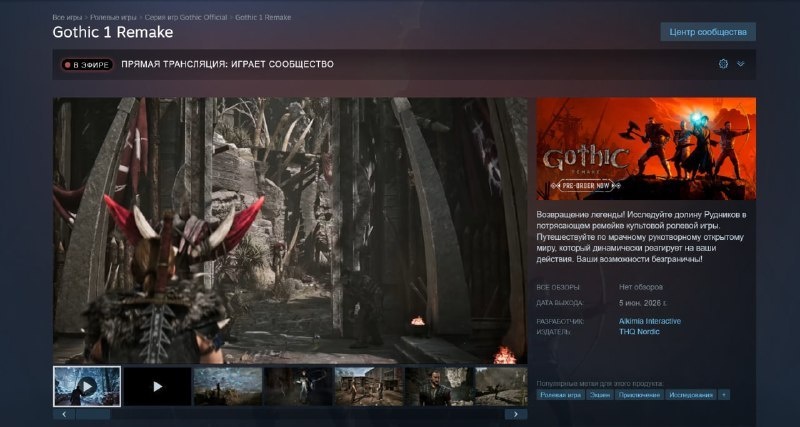Click the thumbnail strip scrollbar handle

click(x=93, y=414)
